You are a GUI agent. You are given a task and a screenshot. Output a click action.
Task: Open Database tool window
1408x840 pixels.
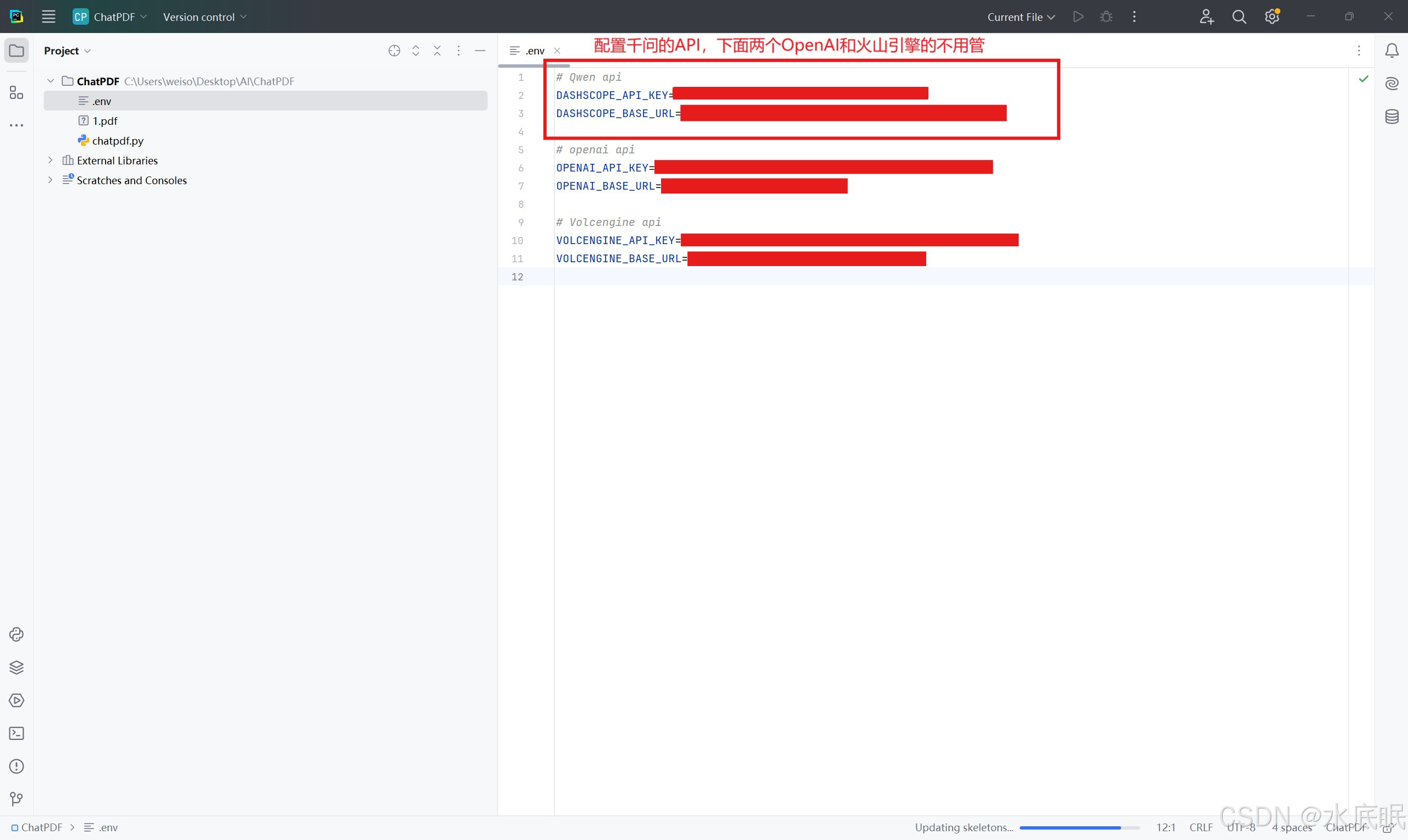point(1391,117)
